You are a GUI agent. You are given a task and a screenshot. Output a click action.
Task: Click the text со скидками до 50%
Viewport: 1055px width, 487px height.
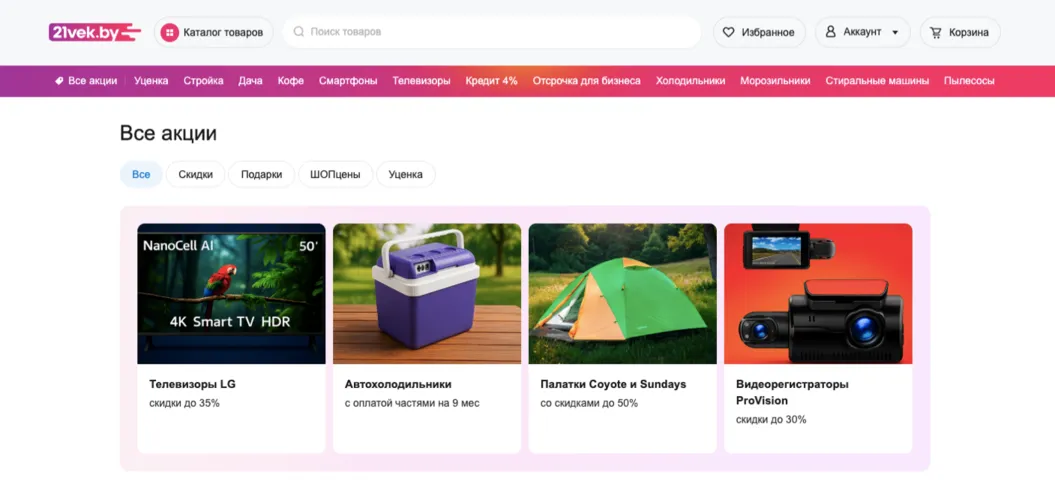point(589,404)
